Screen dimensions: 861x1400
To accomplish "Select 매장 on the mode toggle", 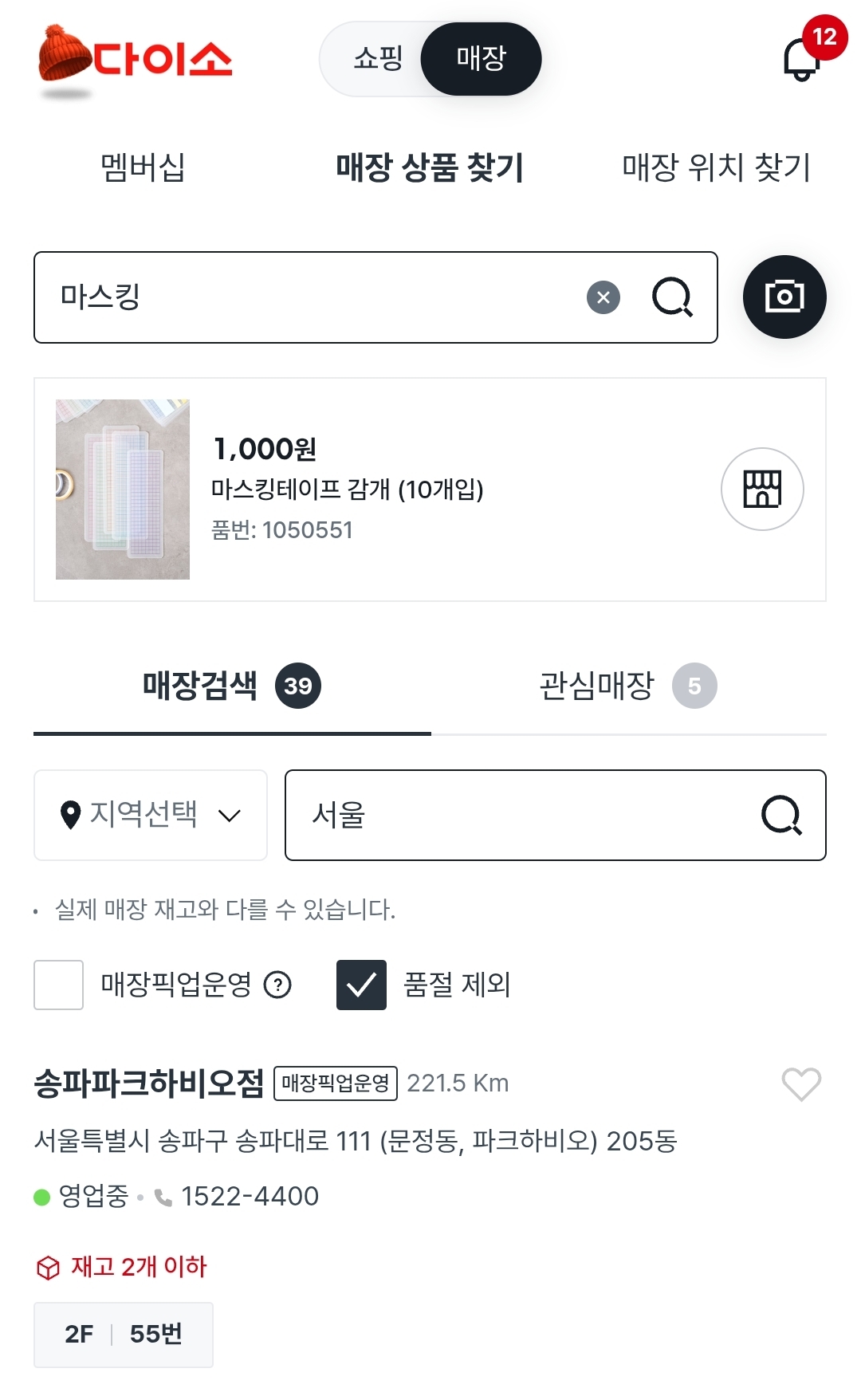I will pyautogui.click(x=482, y=58).
